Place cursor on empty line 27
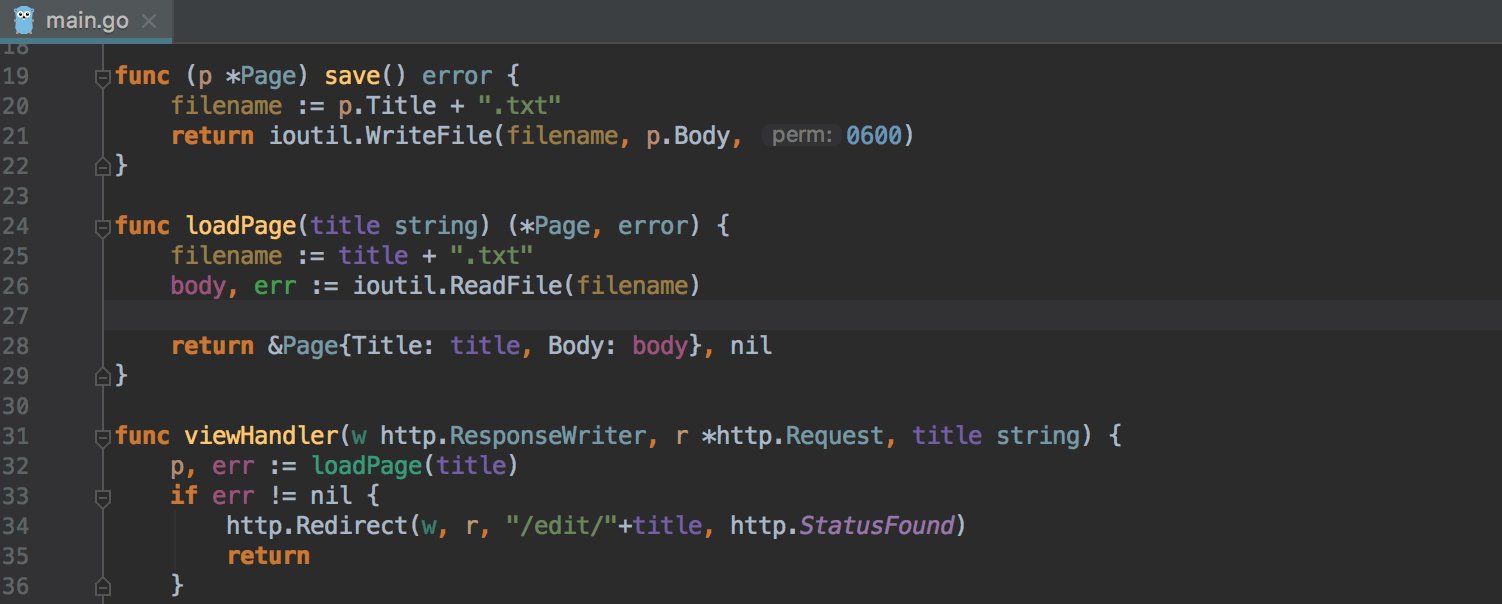This screenshot has width=1502, height=604. pyautogui.click(x=800, y=315)
